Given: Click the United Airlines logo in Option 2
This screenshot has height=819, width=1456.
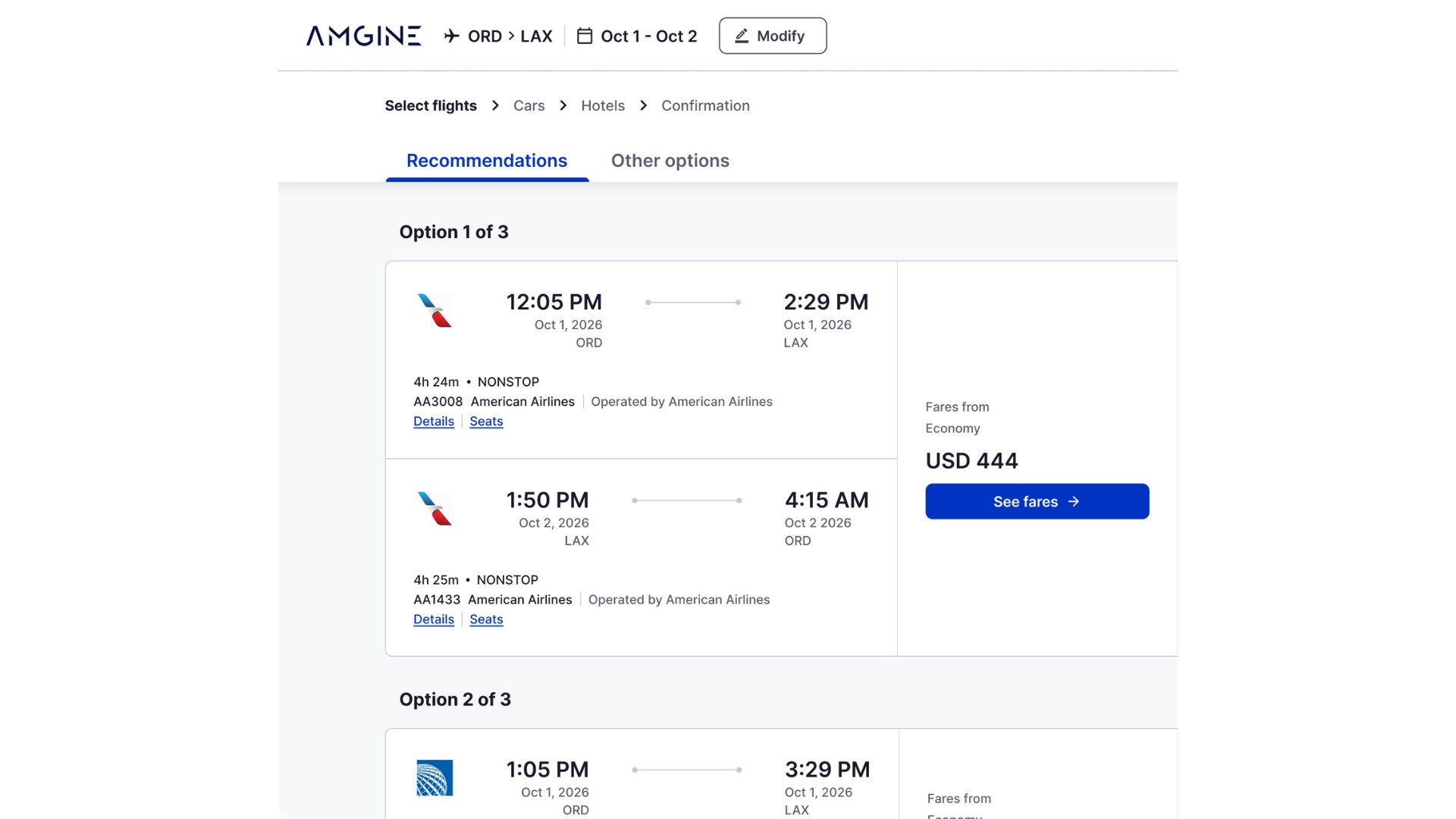Looking at the screenshot, I should point(435,777).
